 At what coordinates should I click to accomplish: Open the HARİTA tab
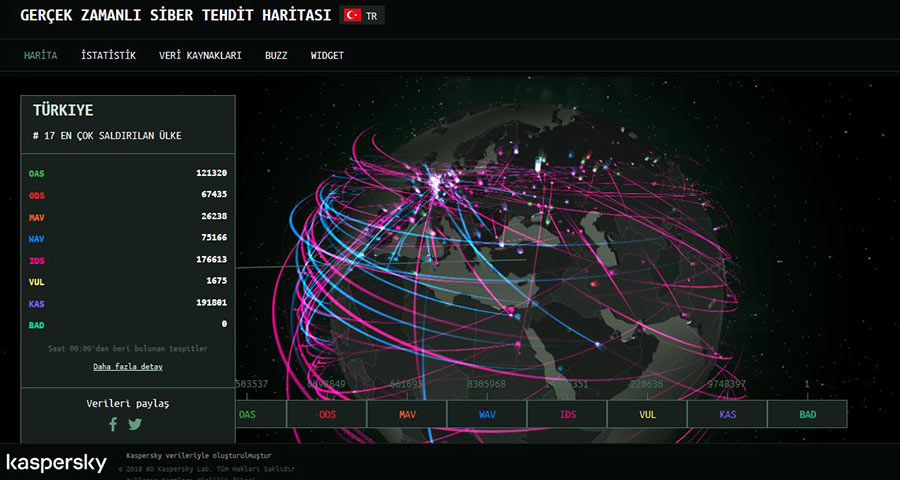click(40, 56)
